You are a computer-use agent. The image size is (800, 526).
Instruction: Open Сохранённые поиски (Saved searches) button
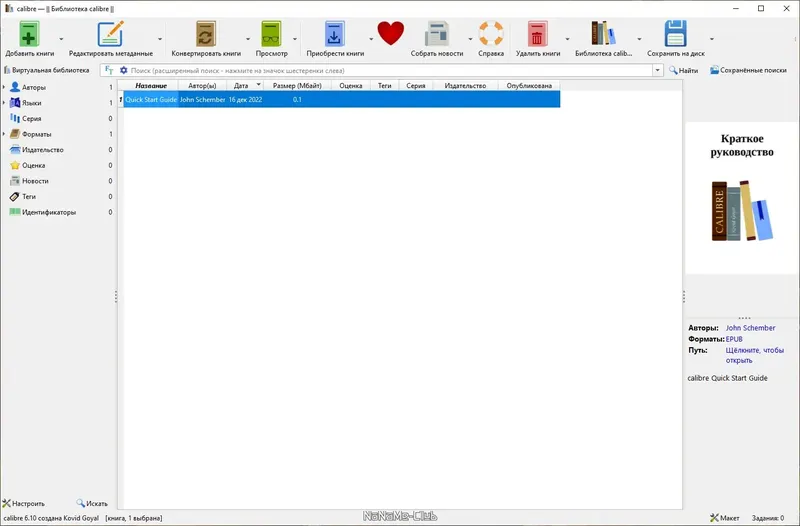(748, 70)
